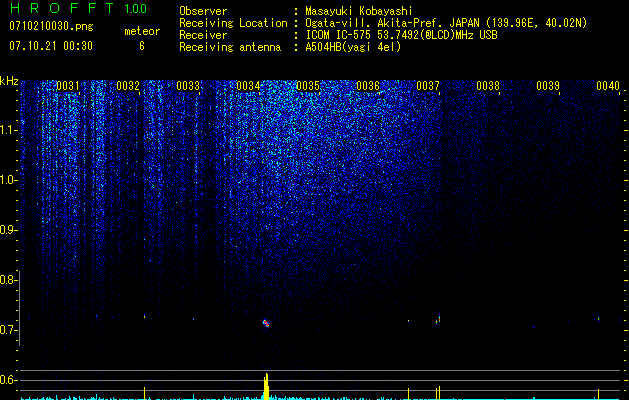Click the Receiving antenna label
Screen dimensions: 629x400
(230, 47)
